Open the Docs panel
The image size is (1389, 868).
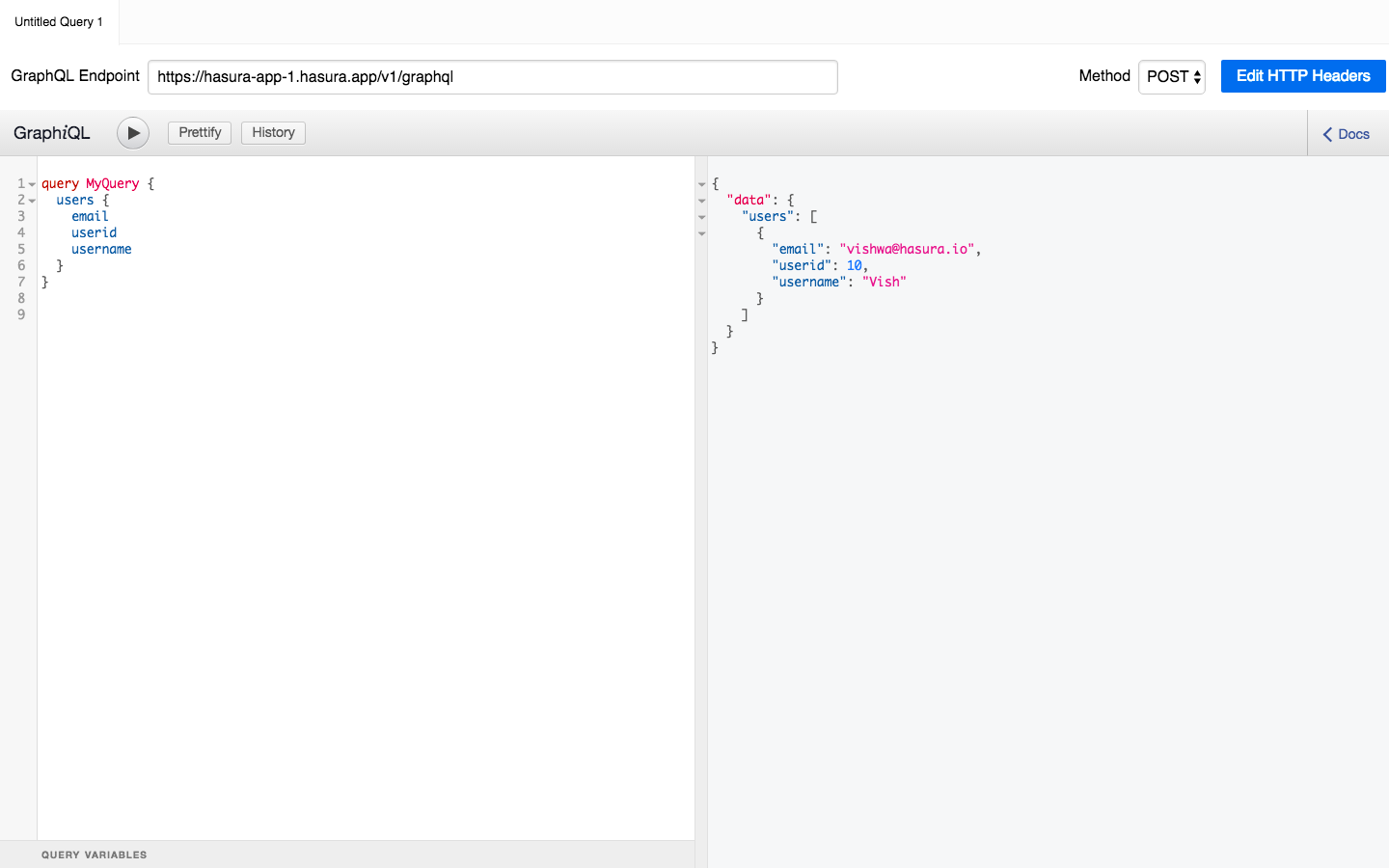[1347, 134]
